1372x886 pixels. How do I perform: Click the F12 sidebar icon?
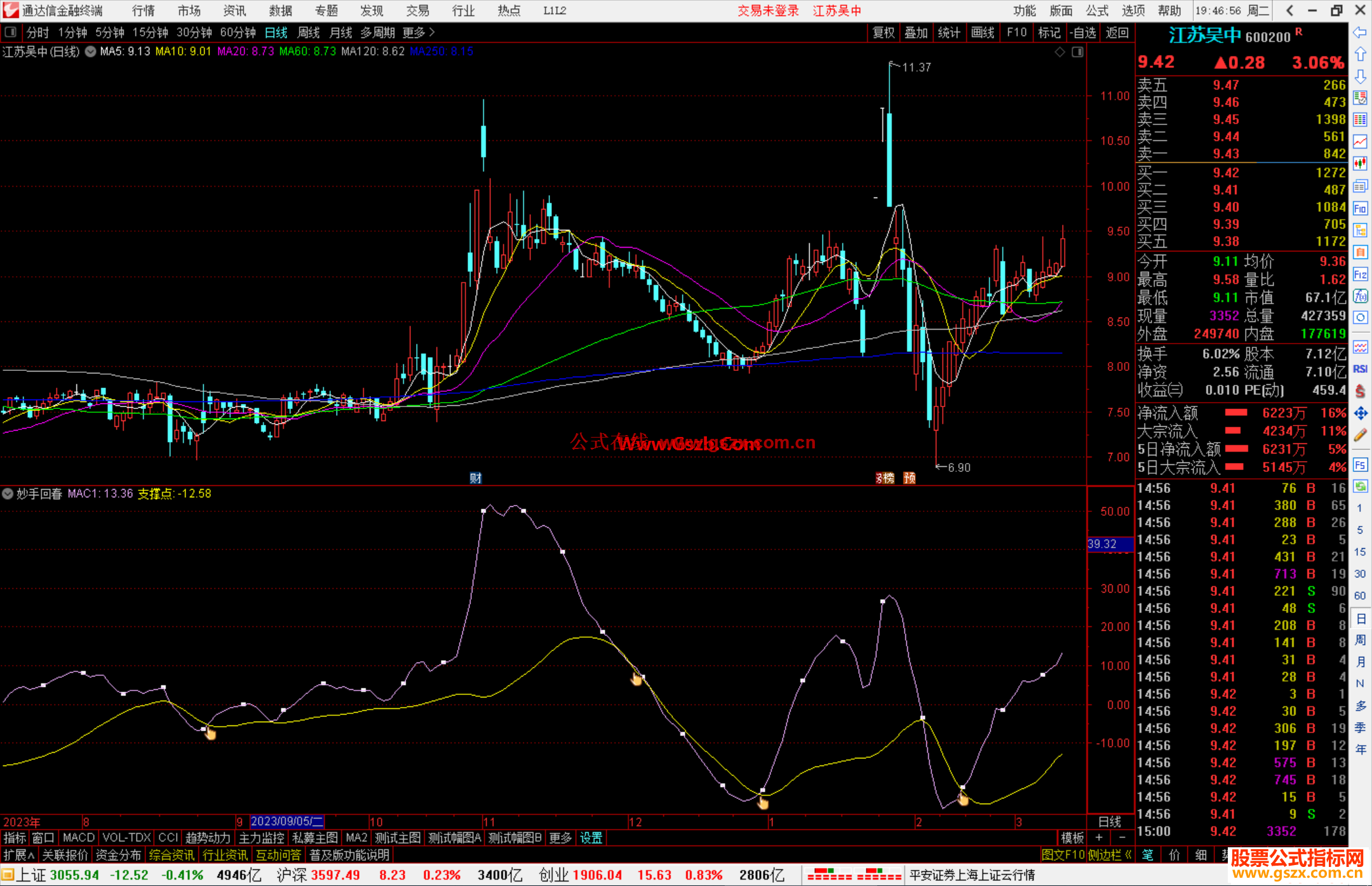point(1360,274)
